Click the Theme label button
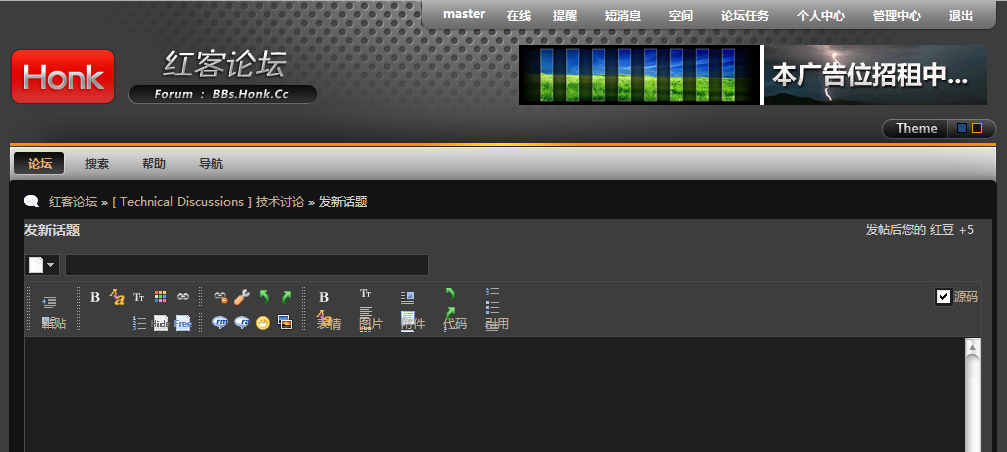This screenshot has height=452, width=1007. 916,128
